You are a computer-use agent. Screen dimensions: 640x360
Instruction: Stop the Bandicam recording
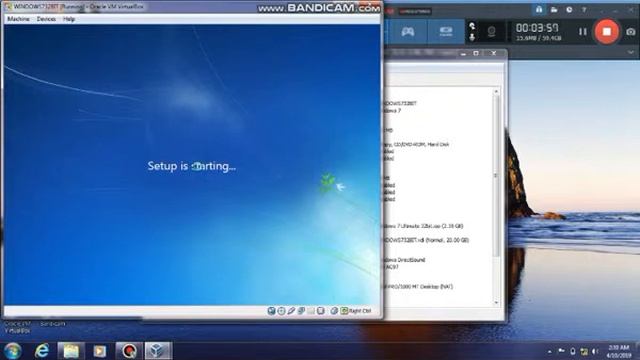(x=607, y=31)
